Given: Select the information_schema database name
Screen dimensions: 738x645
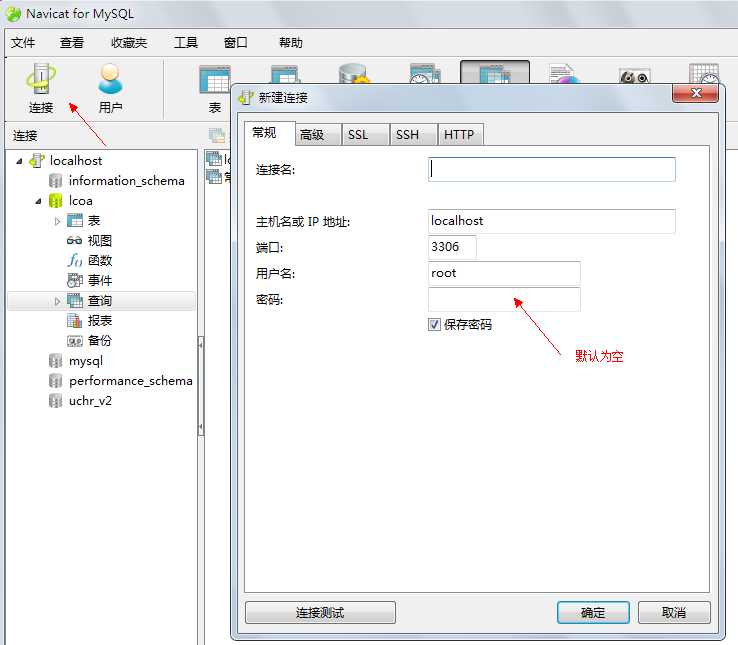Looking at the screenshot, I should coord(127,181).
